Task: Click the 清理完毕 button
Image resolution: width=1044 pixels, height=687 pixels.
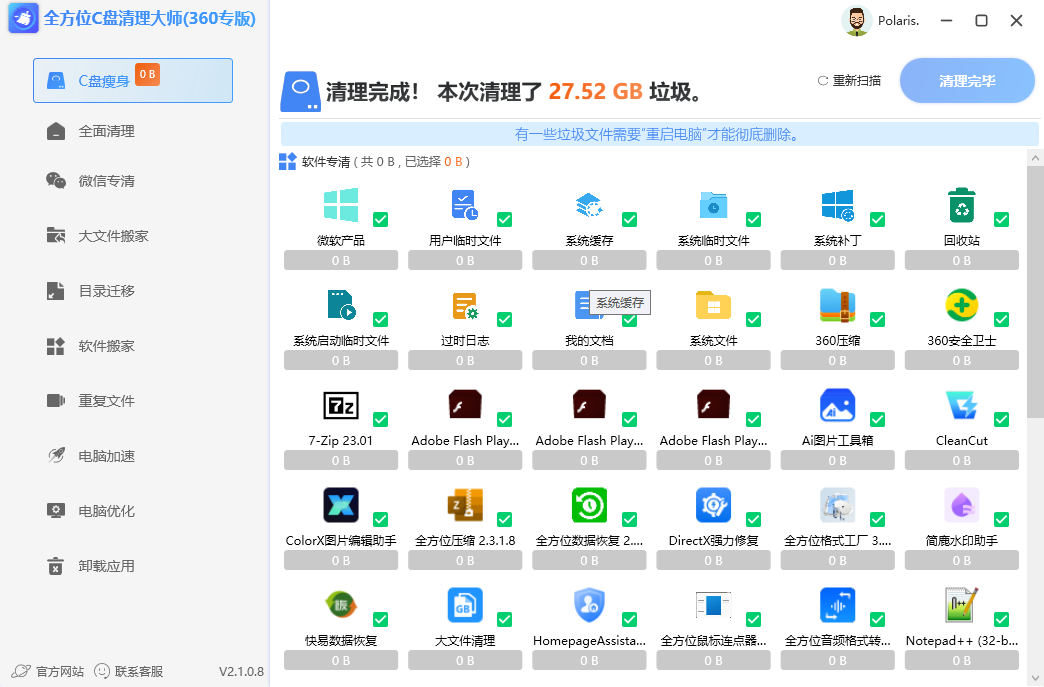Action: click(966, 79)
